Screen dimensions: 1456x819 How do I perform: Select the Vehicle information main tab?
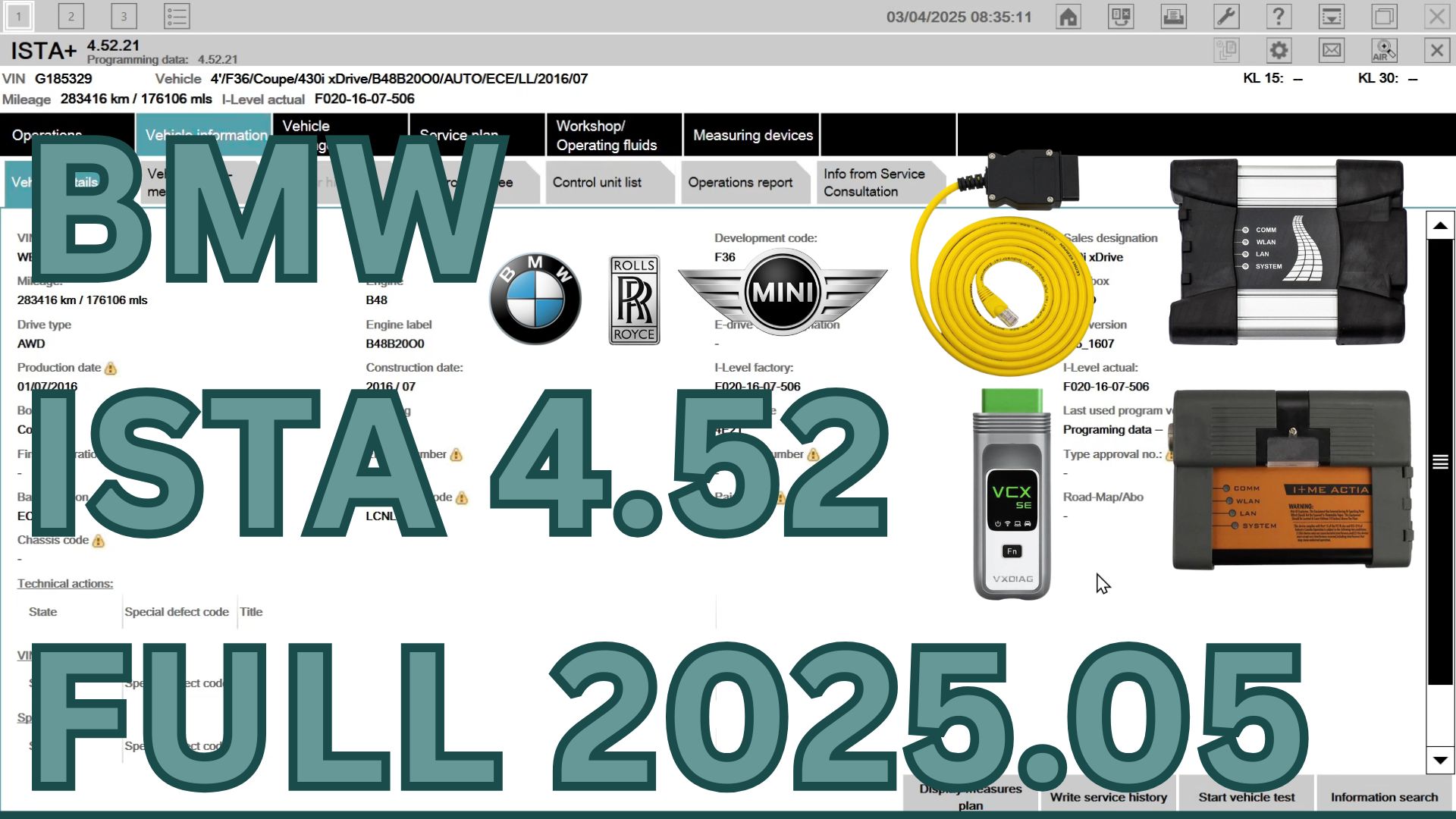coord(204,135)
